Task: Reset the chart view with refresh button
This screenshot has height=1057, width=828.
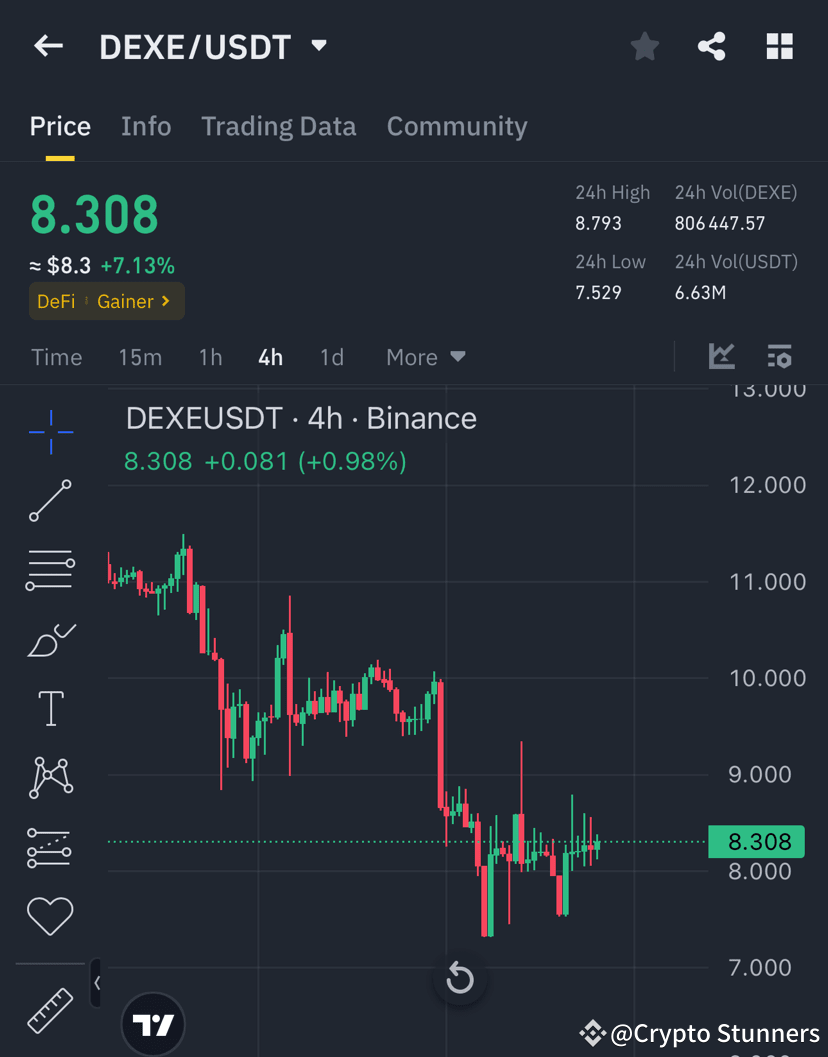Action: tap(459, 979)
